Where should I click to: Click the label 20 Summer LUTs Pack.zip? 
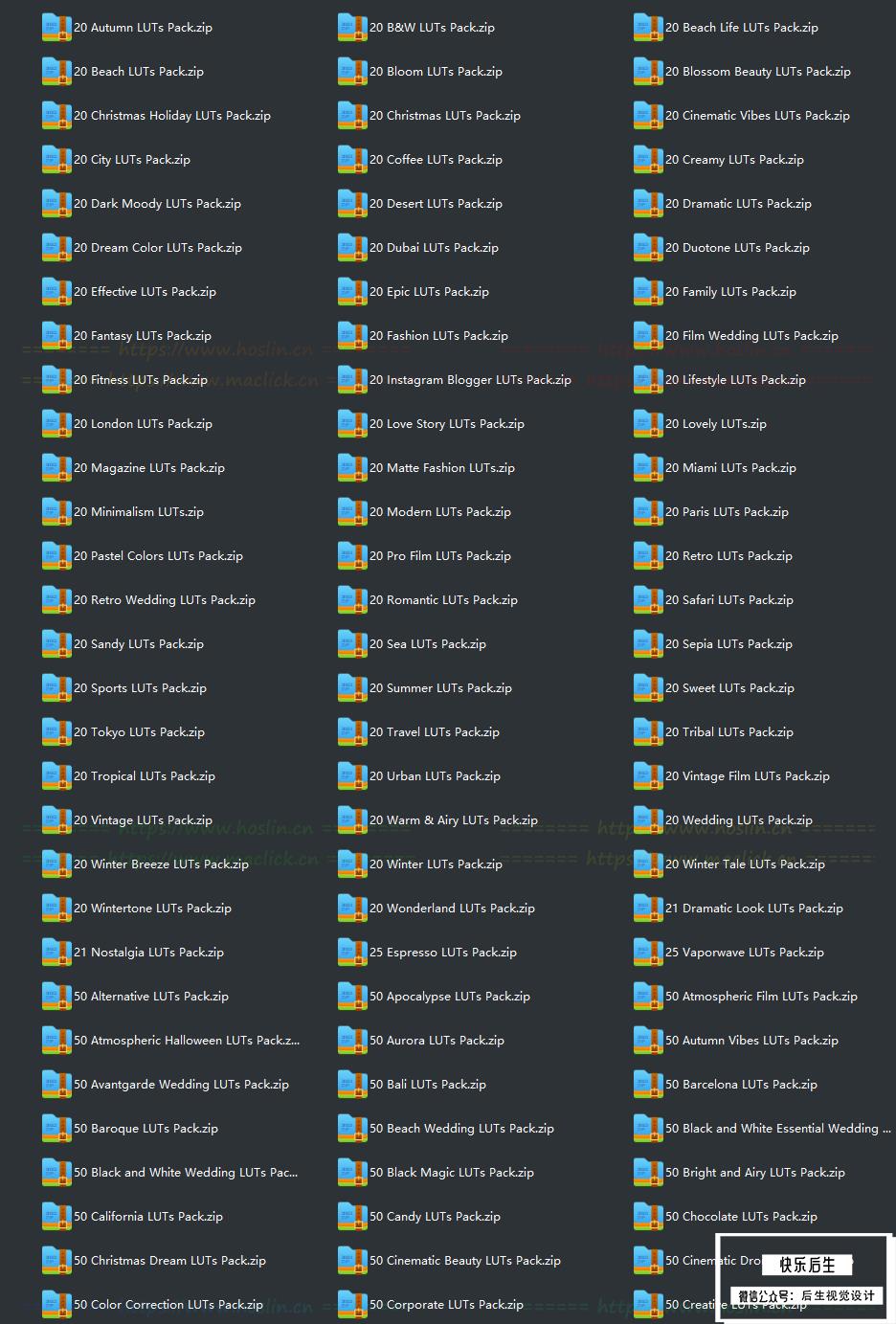(x=440, y=688)
